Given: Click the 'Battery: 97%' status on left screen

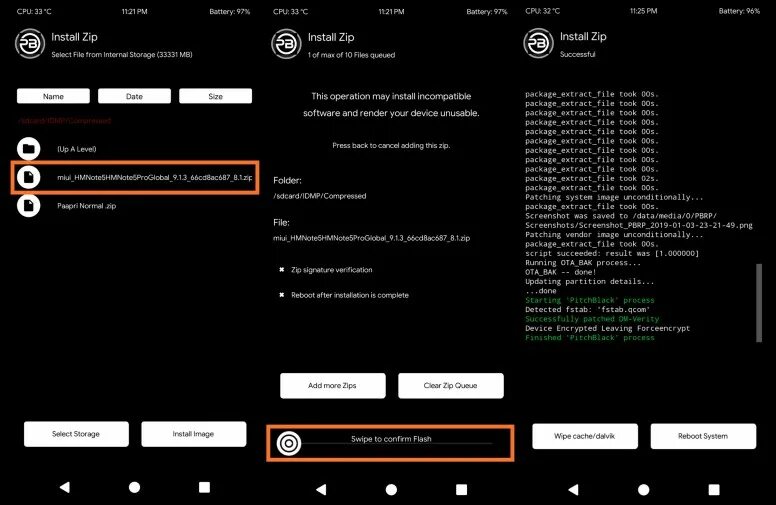Looking at the screenshot, I should coord(230,11).
